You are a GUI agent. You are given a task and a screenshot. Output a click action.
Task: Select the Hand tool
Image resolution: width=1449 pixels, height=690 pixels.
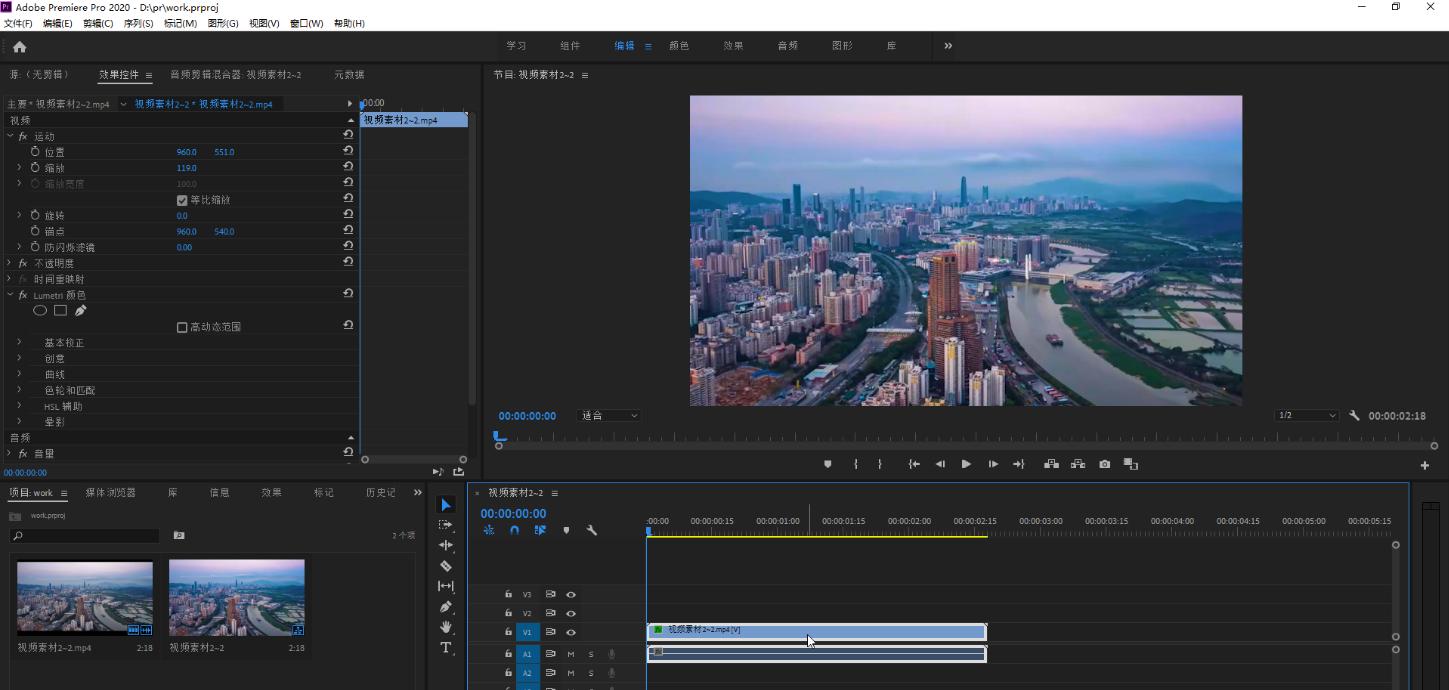point(446,627)
